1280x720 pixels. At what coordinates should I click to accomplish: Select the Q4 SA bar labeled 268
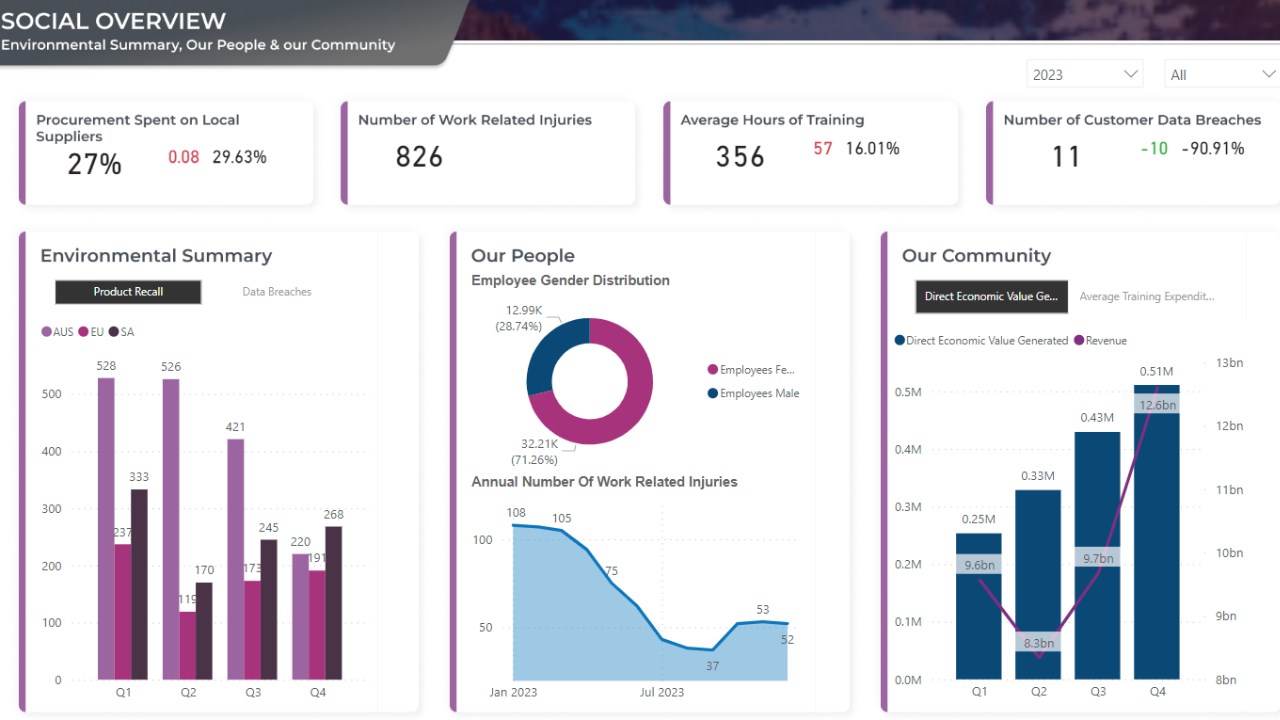coord(334,603)
